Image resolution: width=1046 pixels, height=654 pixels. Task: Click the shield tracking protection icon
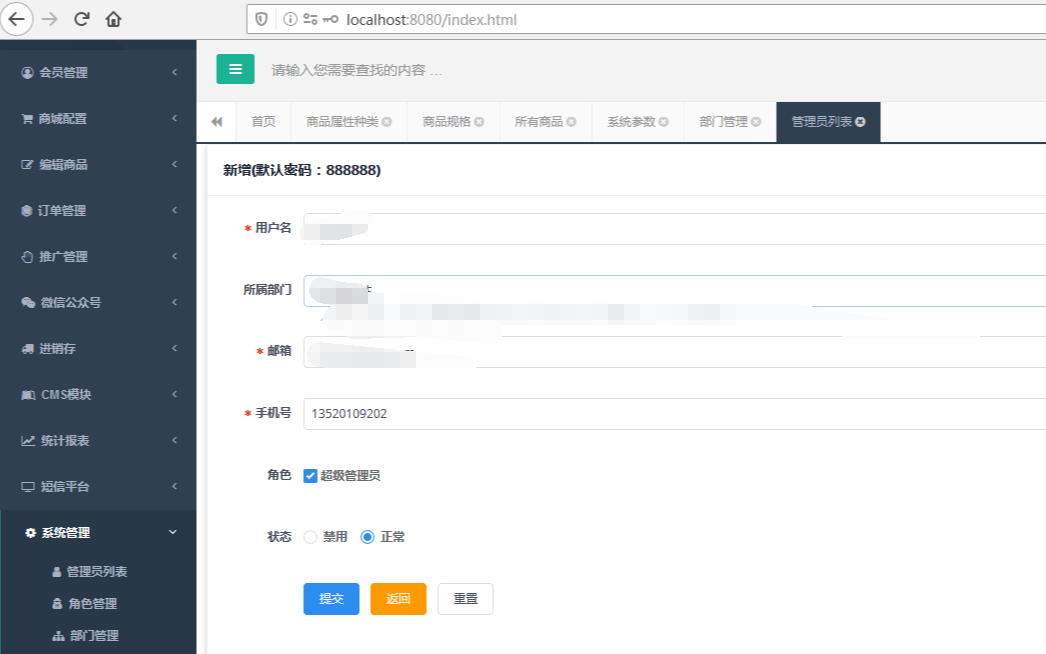coord(262,19)
